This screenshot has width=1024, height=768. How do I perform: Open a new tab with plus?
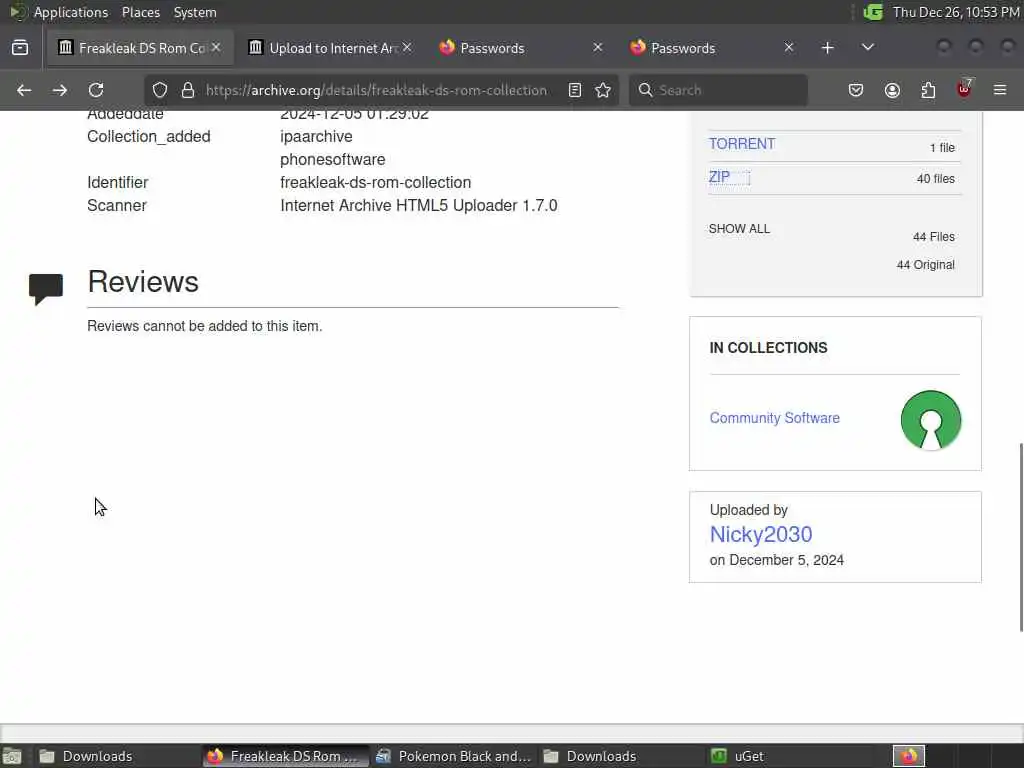(827, 48)
